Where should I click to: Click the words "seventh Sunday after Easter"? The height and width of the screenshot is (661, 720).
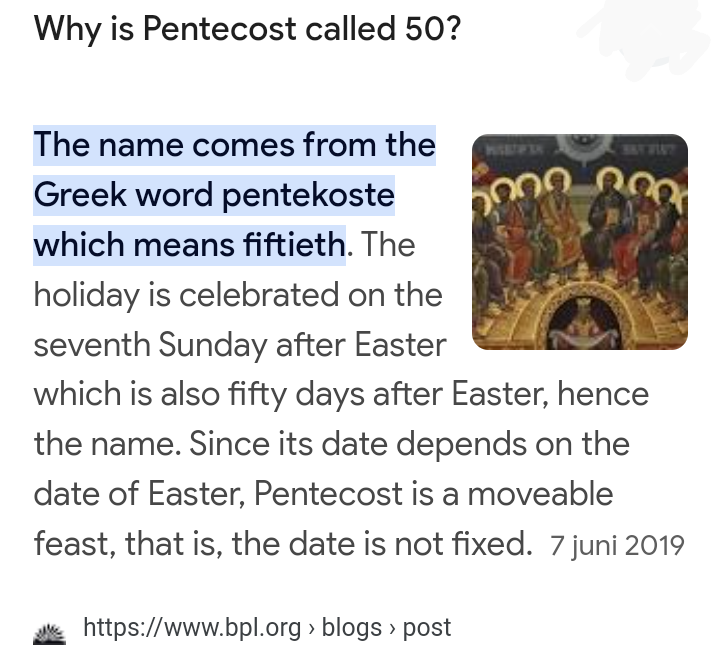[240, 345]
